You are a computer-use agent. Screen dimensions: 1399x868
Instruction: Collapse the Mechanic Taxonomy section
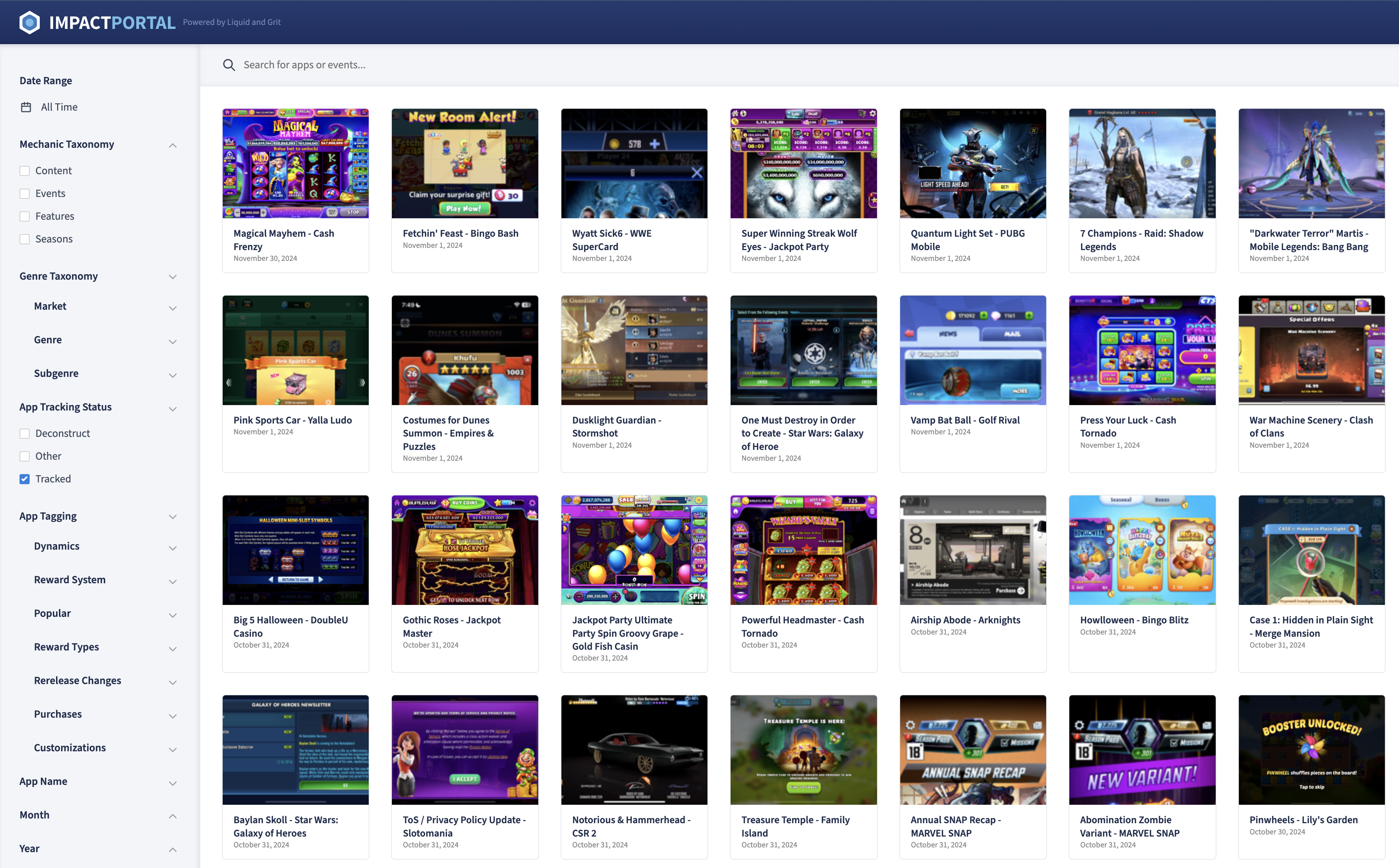[172, 145]
